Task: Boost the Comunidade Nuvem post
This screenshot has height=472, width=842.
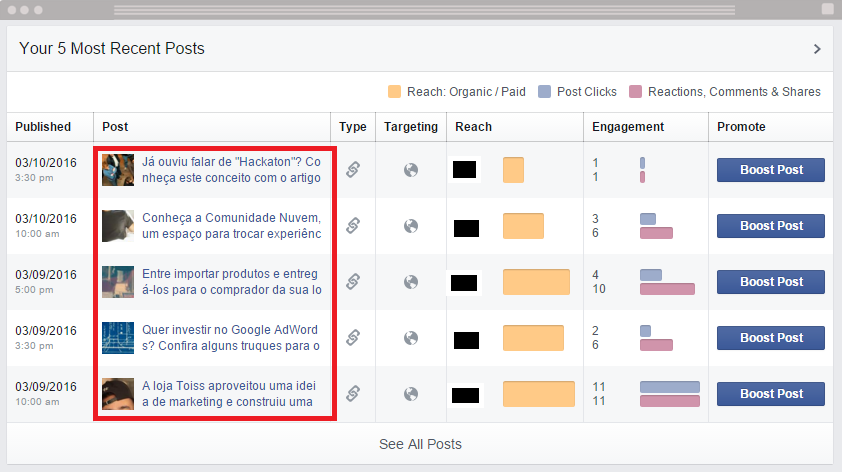Action: [771, 226]
